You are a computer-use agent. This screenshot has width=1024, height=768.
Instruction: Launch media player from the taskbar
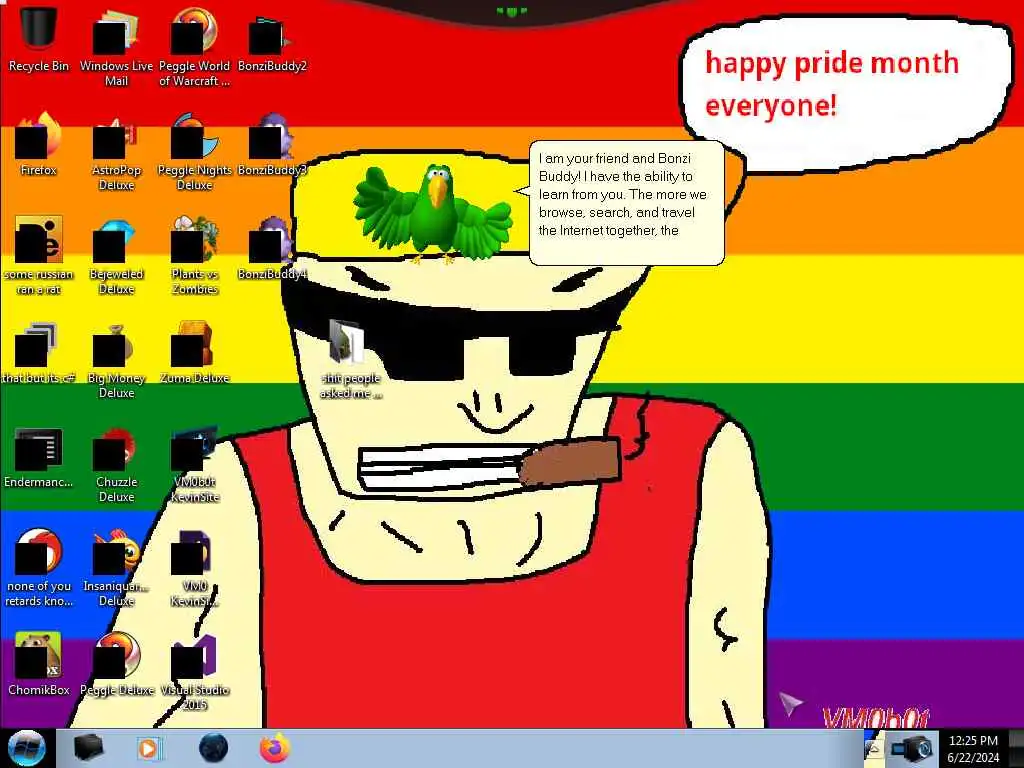click(x=150, y=748)
